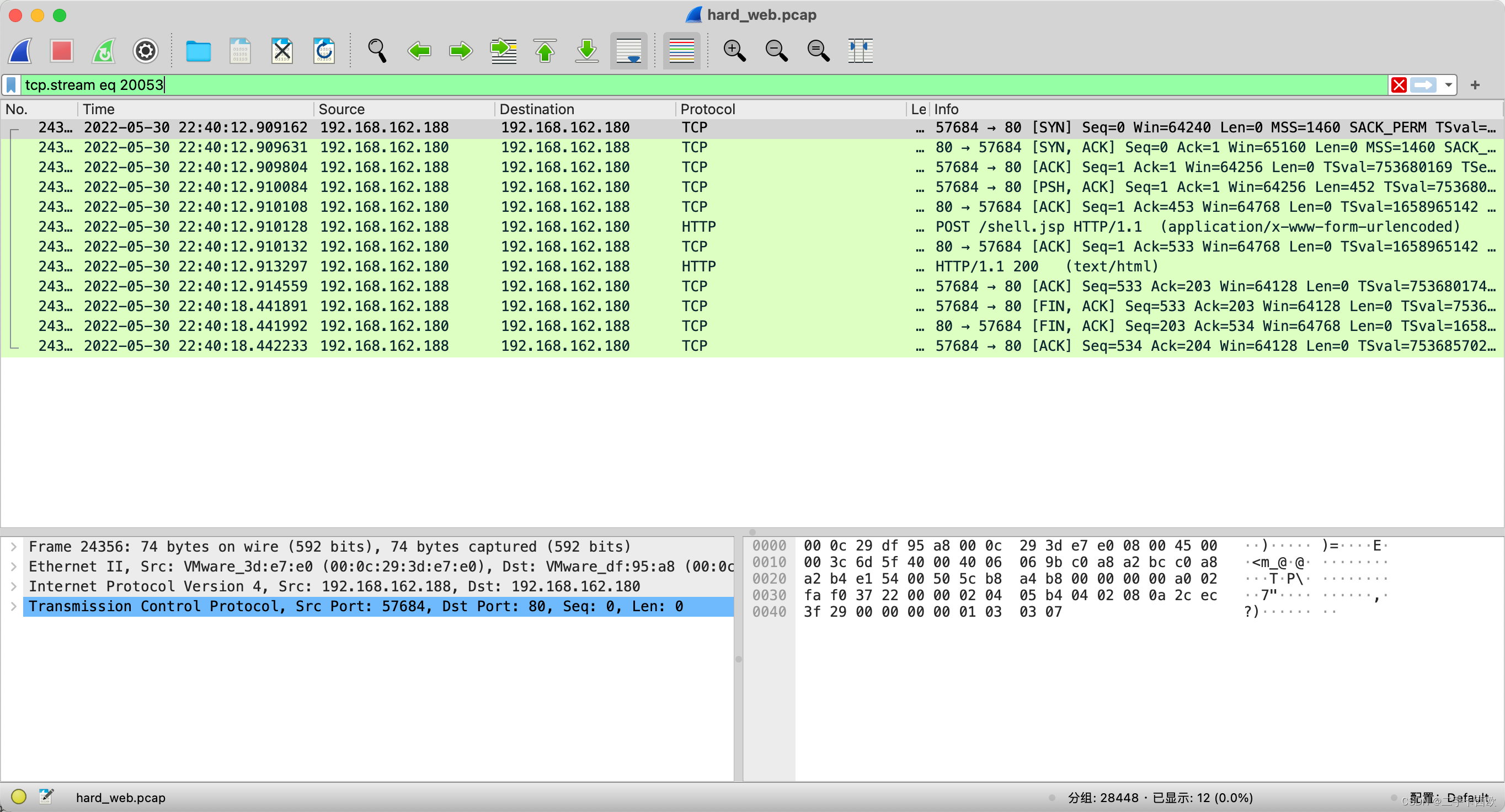Viewport: 1505px width, 812px height.
Task: Restart the current capture
Action: tap(103, 51)
